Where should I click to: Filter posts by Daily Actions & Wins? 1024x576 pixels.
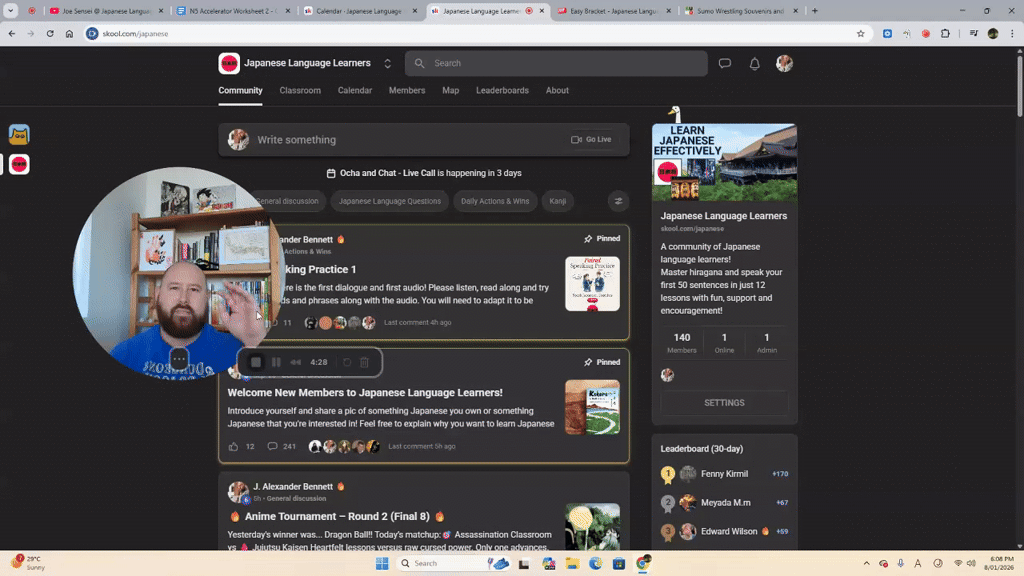495,201
